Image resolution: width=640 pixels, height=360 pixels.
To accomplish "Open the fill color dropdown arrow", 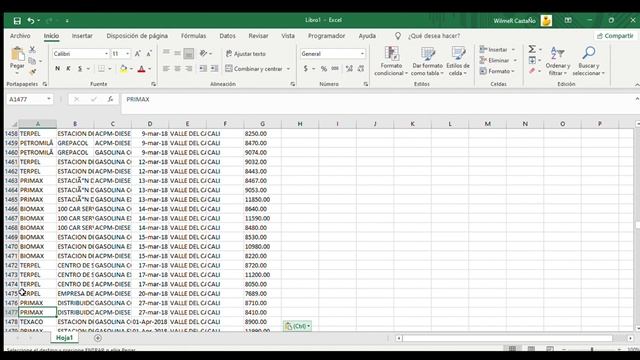I will coord(131,69).
